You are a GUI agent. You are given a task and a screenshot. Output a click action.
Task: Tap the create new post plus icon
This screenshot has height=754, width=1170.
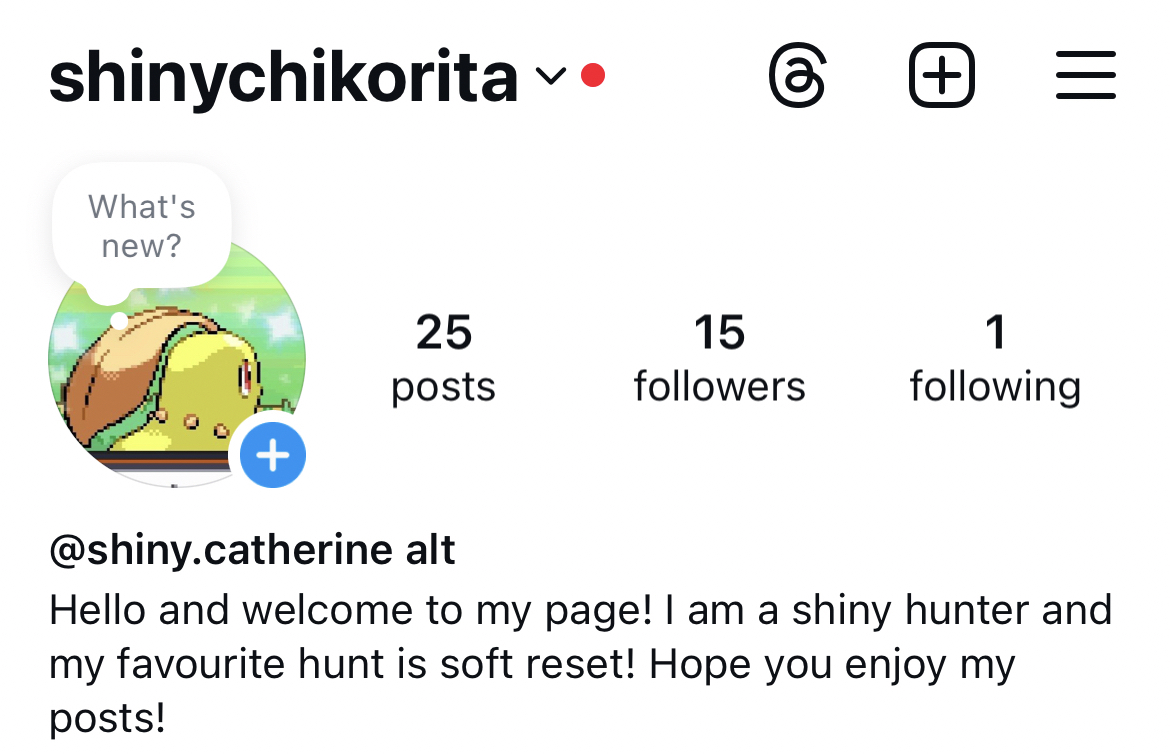(x=942, y=75)
